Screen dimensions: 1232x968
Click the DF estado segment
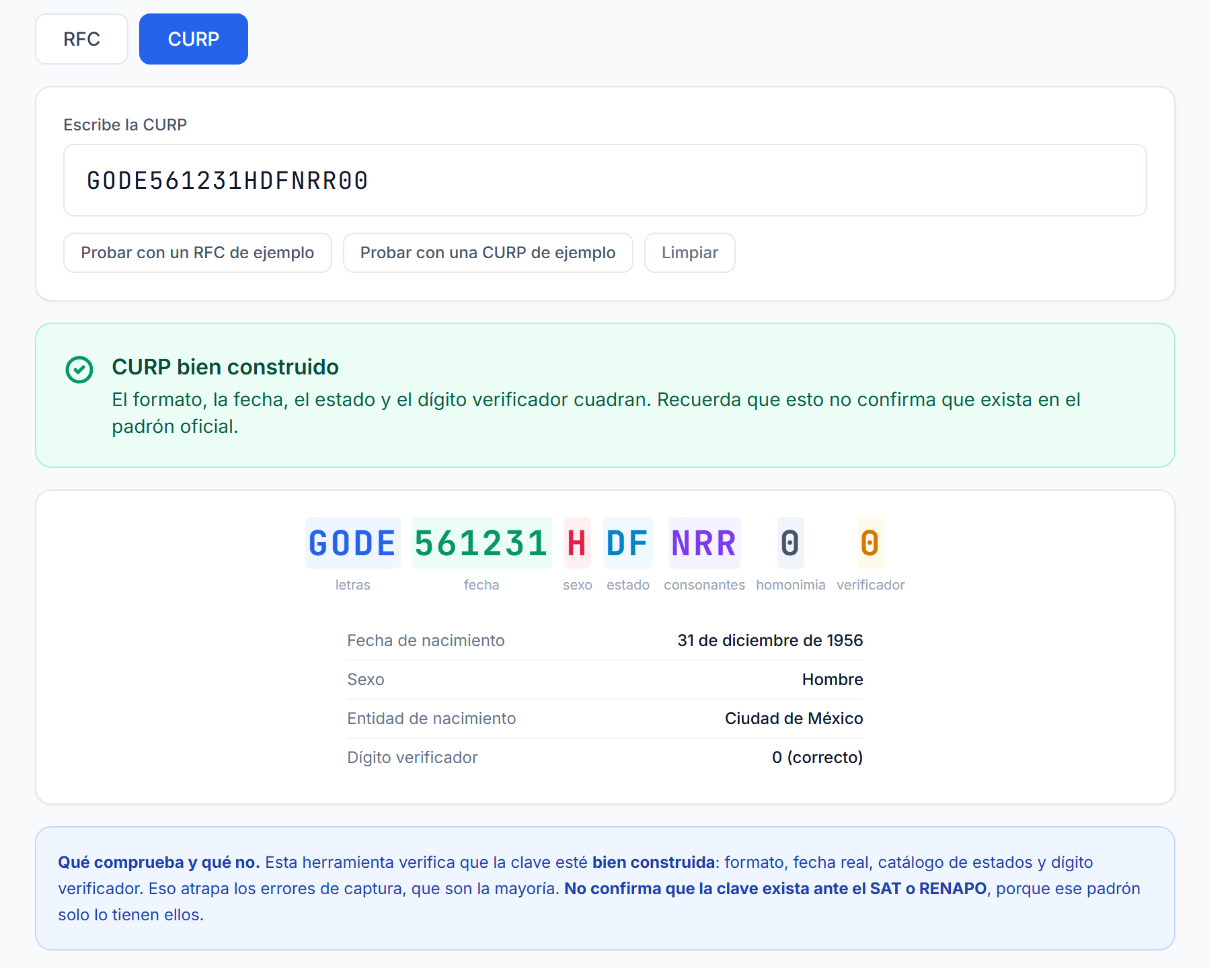coord(627,542)
